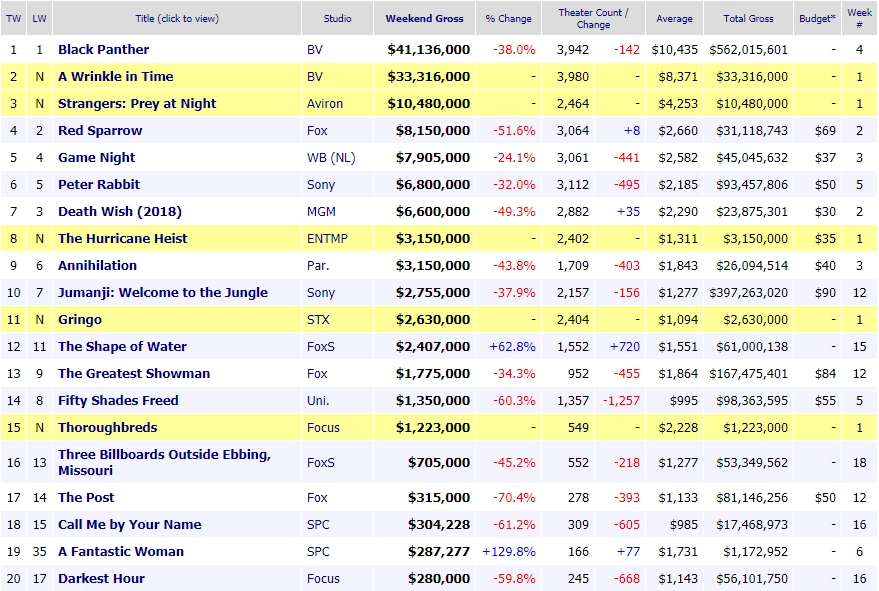Screen dimensions: 879x591
Task: Open the Darkest Hour title link
Action: pyautogui.click(x=101, y=578)
